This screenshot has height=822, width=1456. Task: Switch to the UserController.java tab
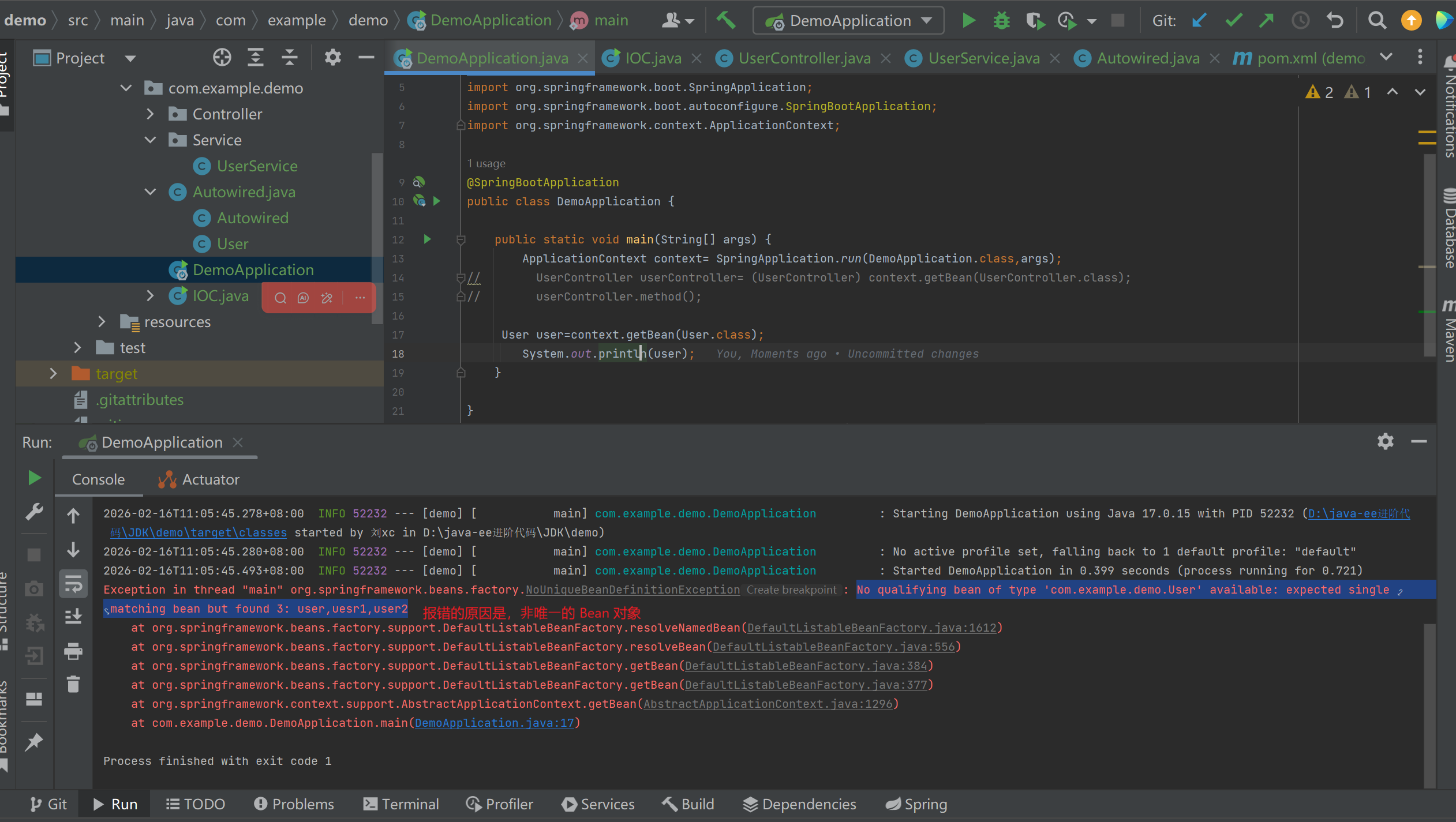tap(804, 58)
